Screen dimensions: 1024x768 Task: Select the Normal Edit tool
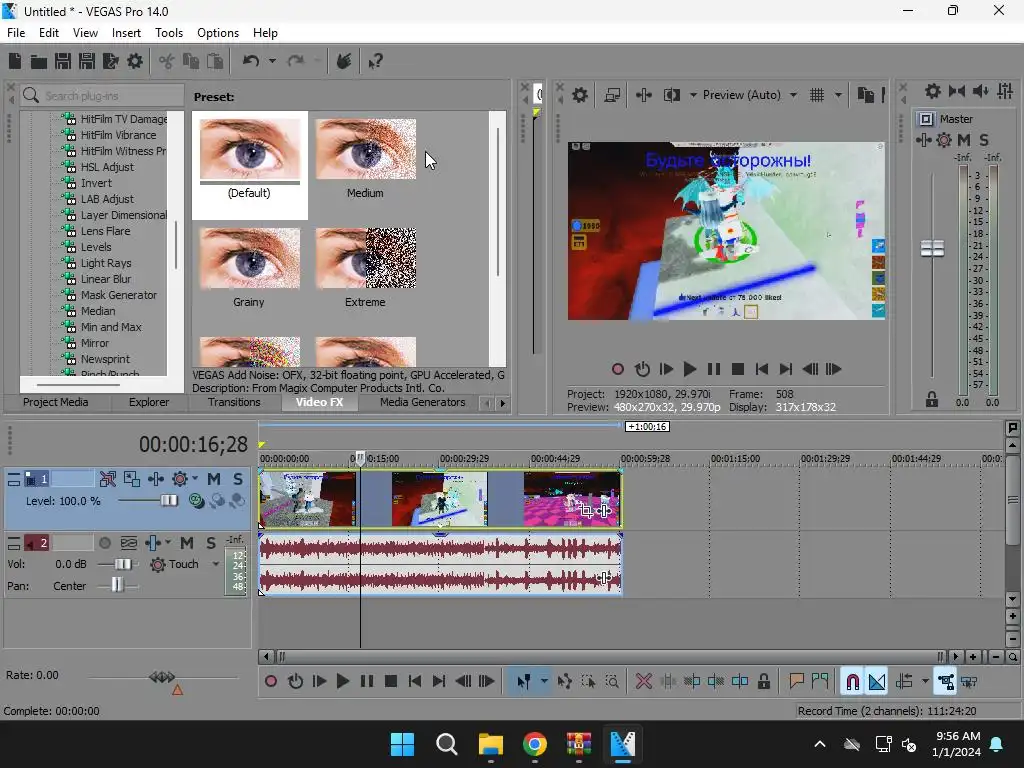click(524, 682)
